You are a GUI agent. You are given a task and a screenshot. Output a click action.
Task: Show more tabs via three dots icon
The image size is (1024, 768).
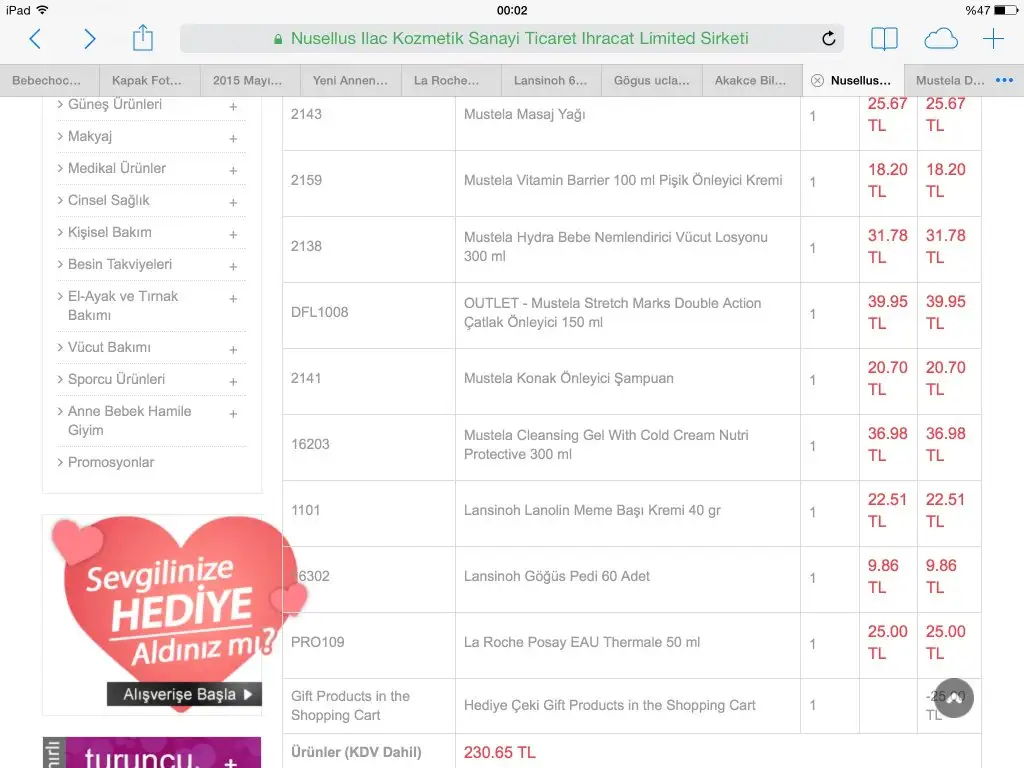(x=1004, y=80)
